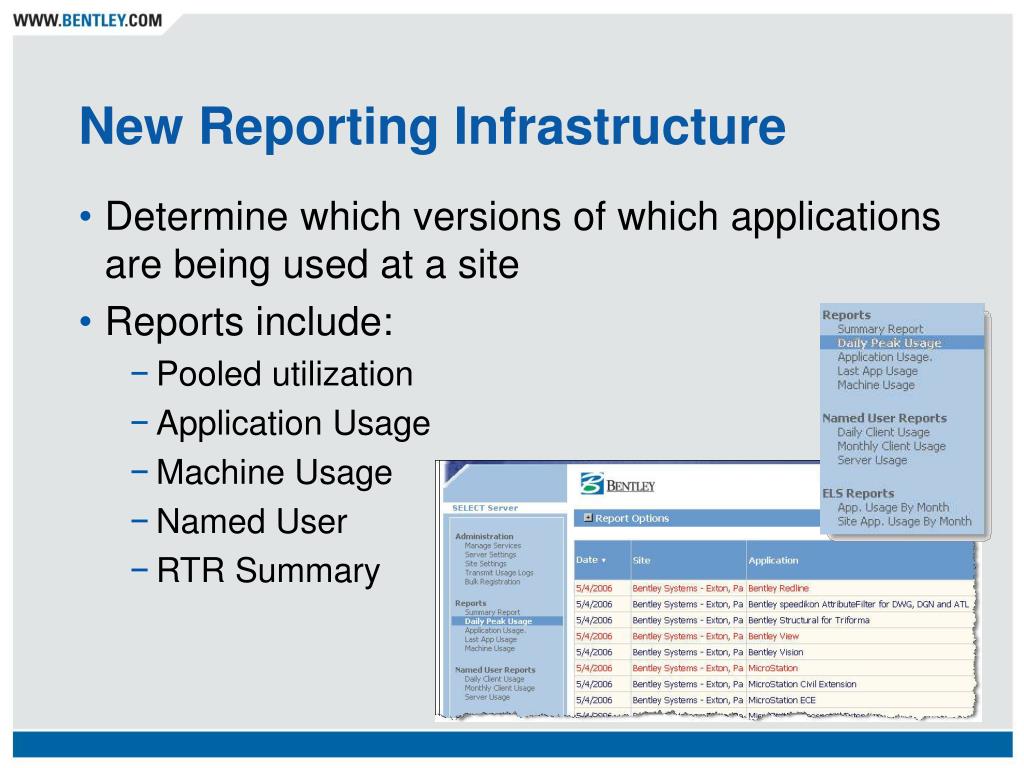
Task: Click Machine Usage in the small sidebar
Action: pyautogui.click(x=489, y=648)
